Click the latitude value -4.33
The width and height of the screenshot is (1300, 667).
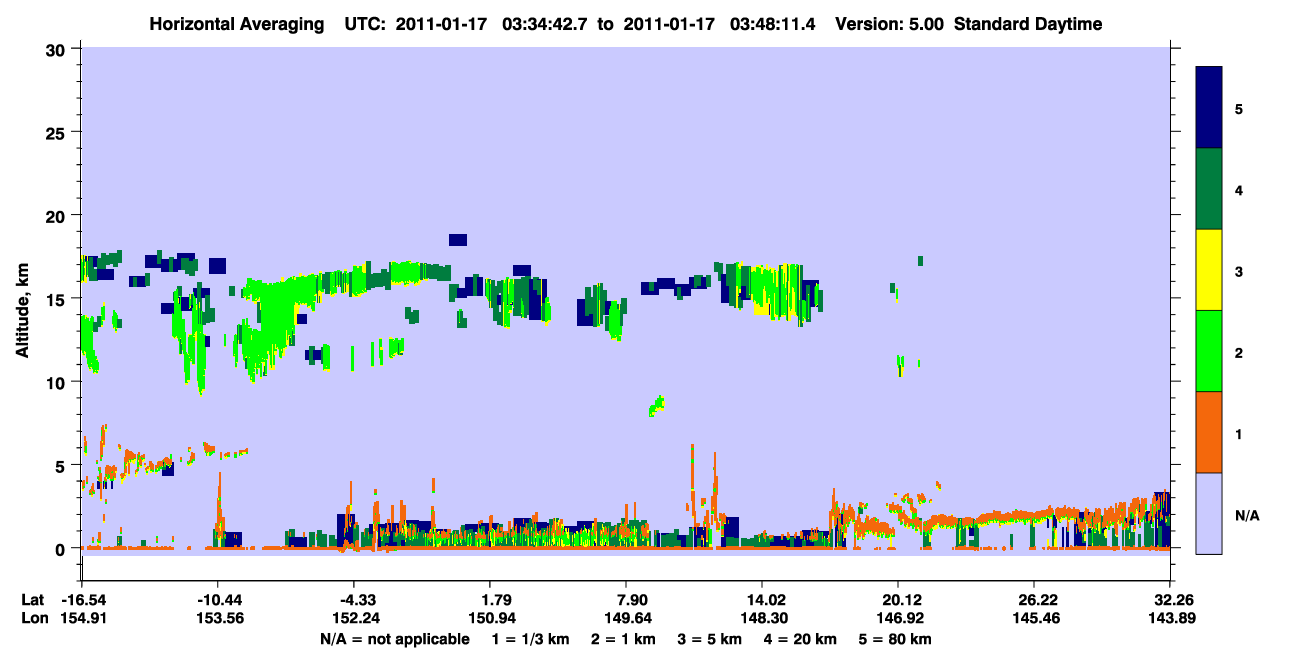tap(353, 600)
